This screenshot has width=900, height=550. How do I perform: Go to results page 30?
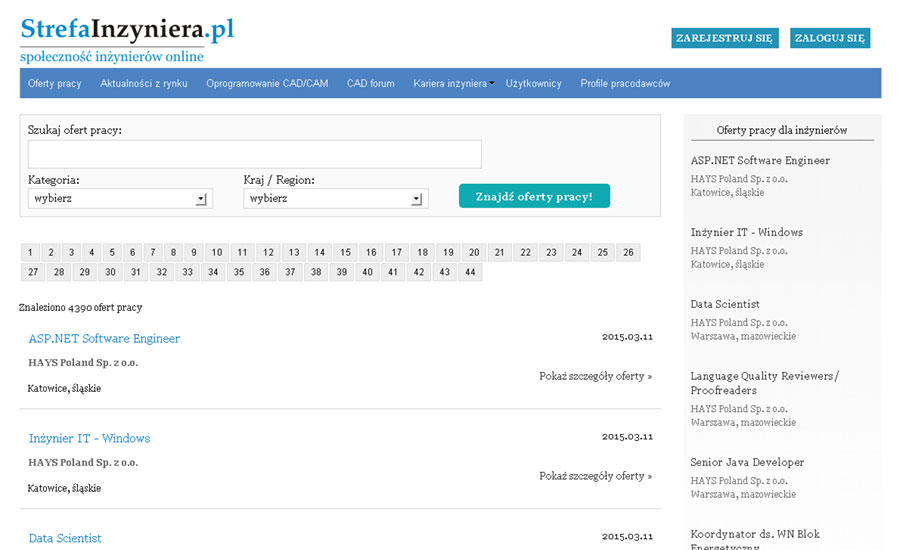click(x=110, y=272)
